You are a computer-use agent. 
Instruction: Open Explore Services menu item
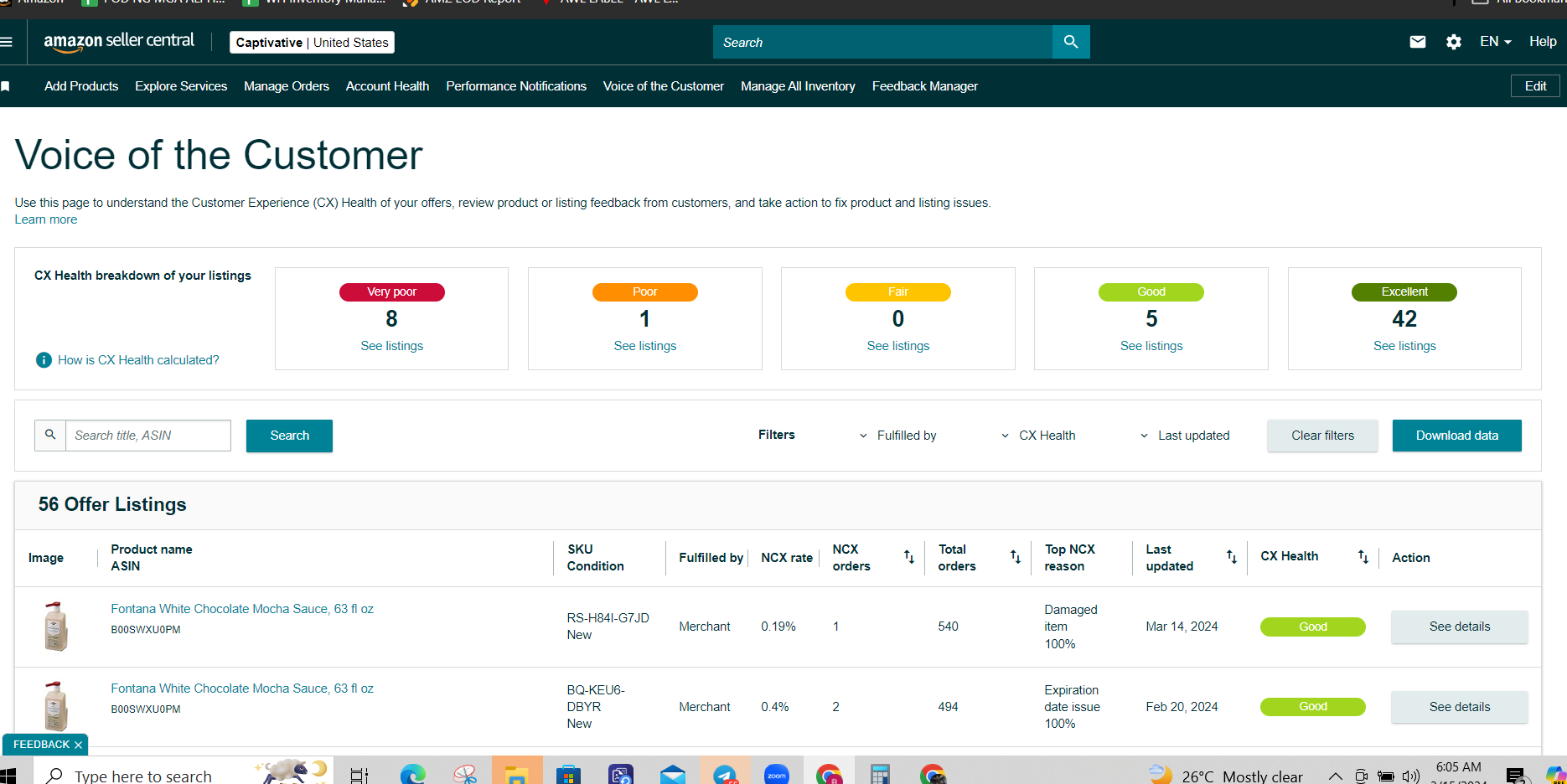181,86
